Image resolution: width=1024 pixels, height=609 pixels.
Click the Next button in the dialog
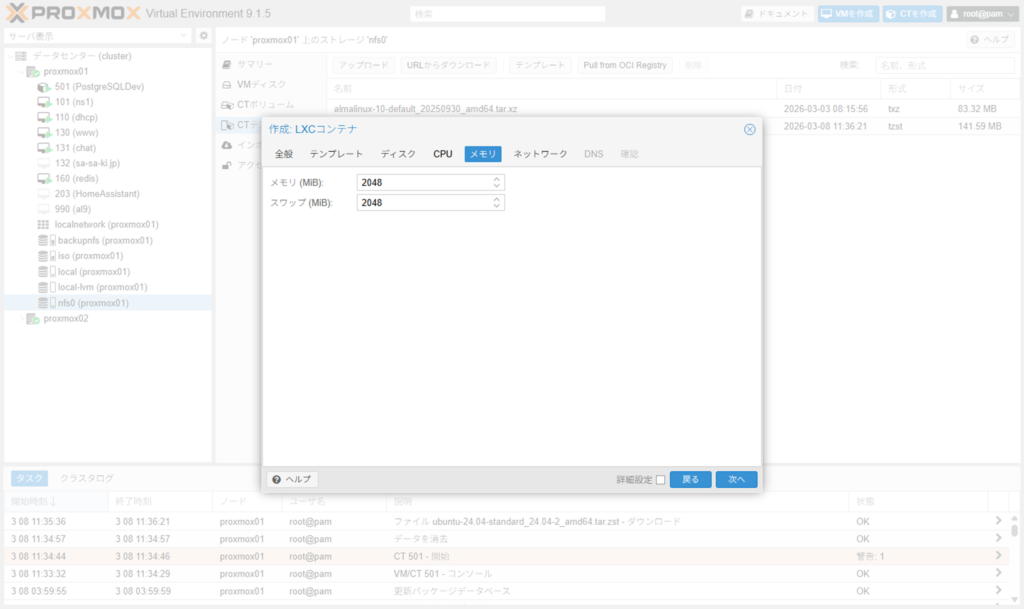(x=736, y=480)
